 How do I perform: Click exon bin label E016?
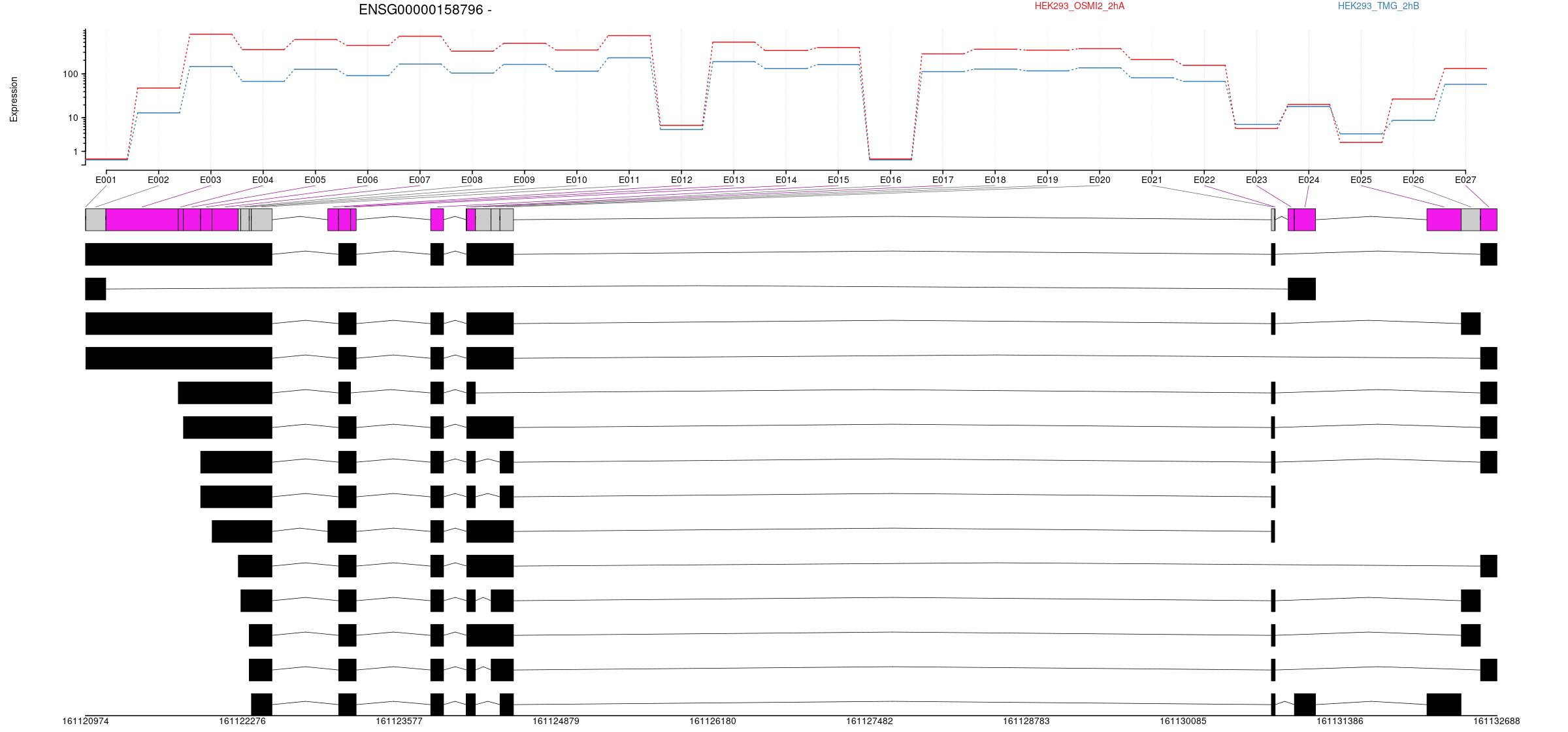click(x=890, y=180)
